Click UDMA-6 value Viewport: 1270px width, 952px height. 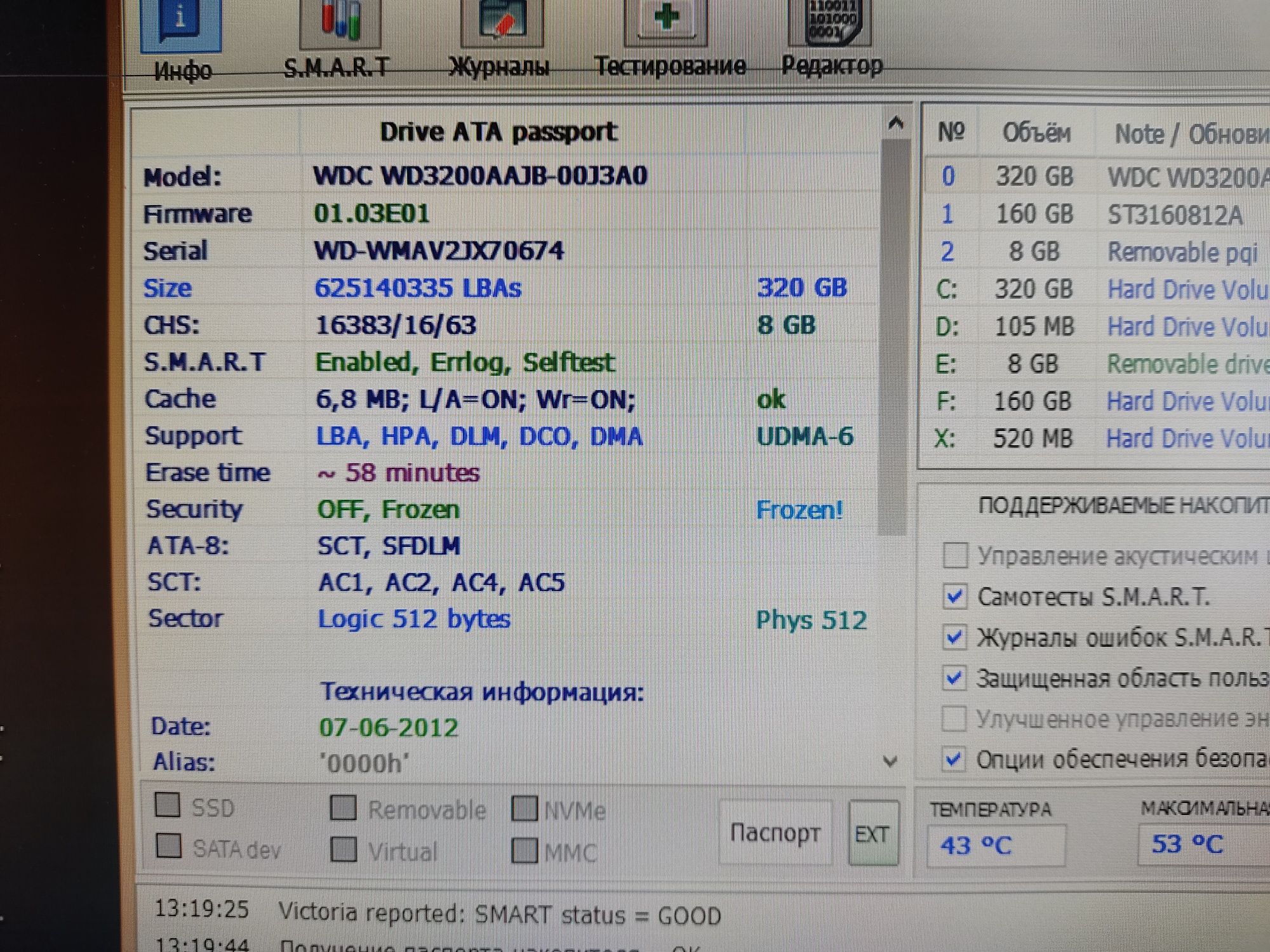805,437
